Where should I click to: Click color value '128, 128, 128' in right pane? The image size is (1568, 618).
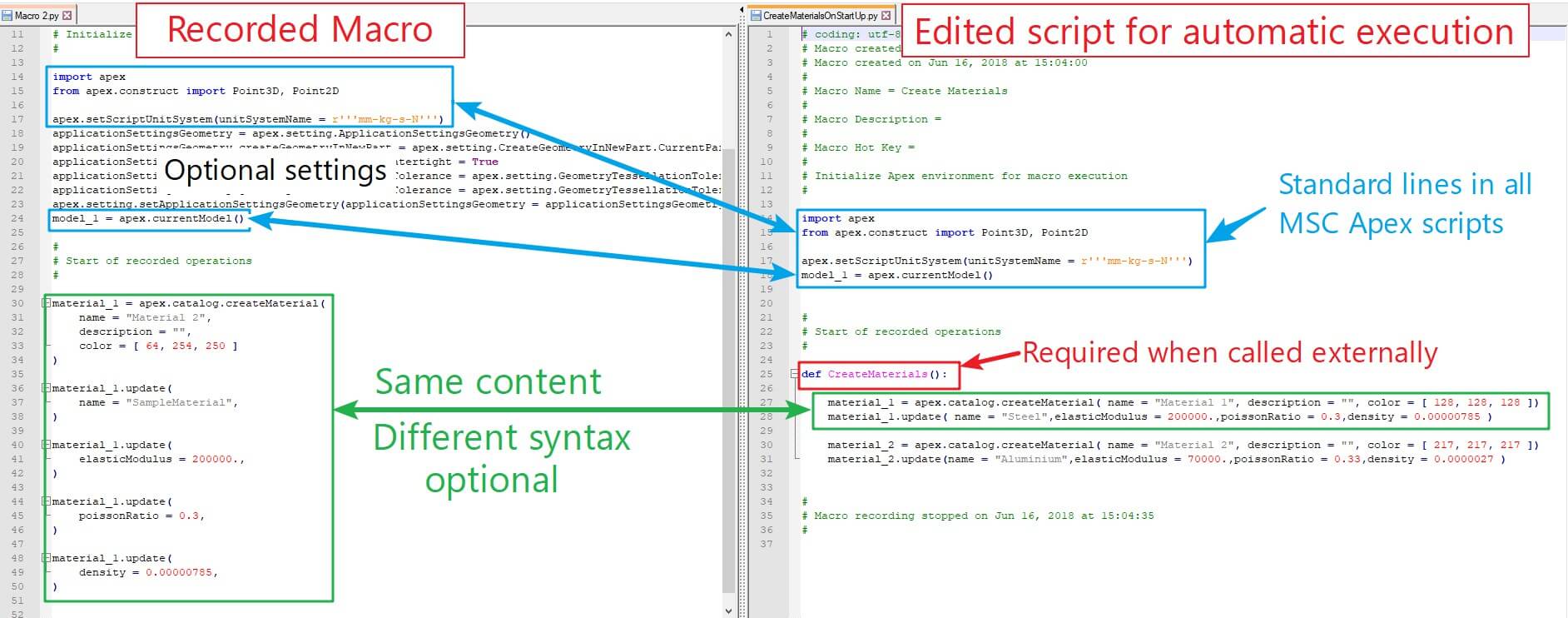point(1476,402)
